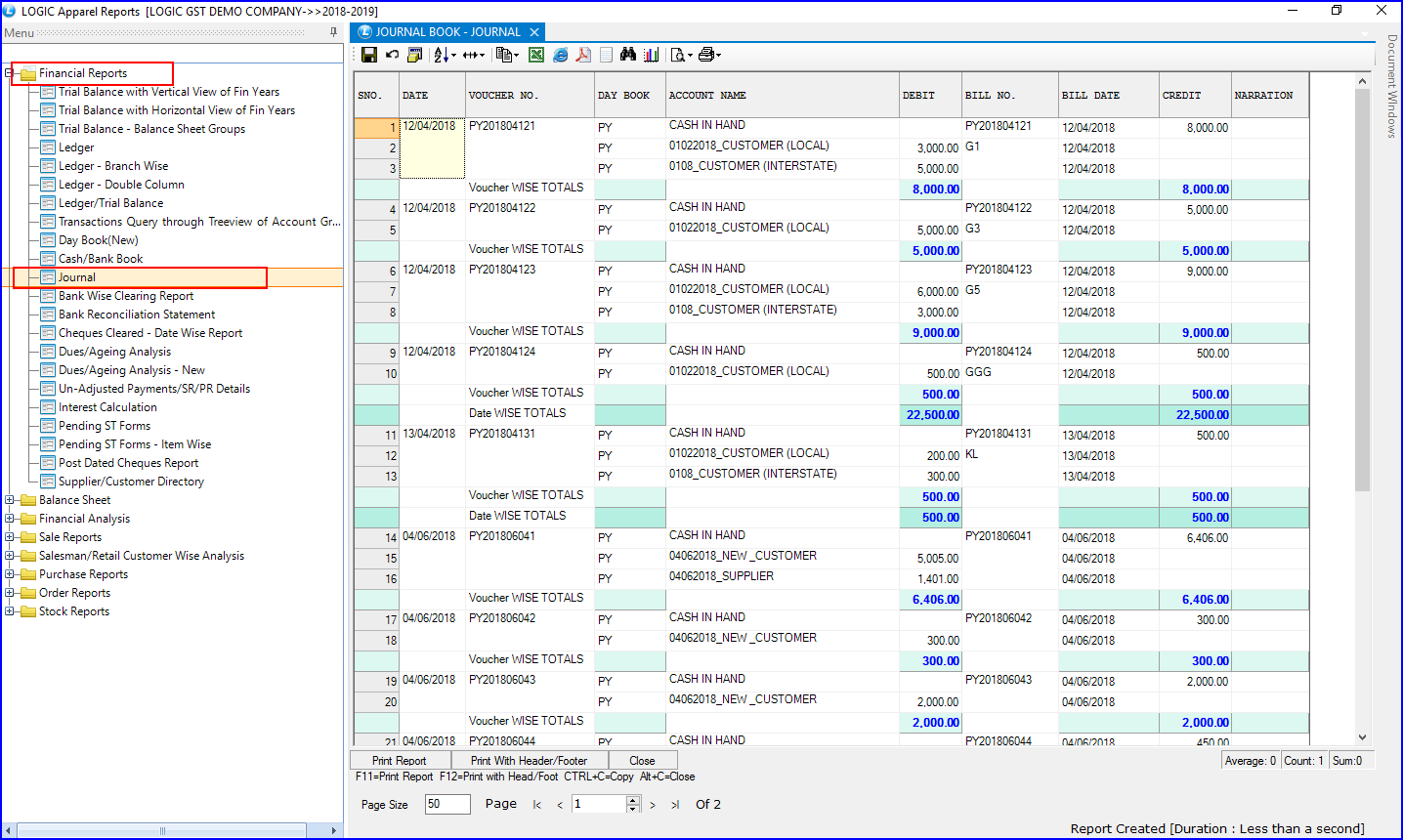Export report to Excel icon
Image resolution: width=1403 pixels, height=840 pixels.
tap(536, 55)
